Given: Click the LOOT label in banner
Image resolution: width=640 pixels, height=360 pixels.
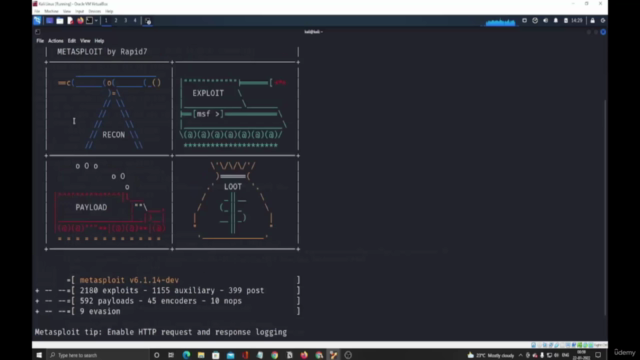Looking at the screenshot, I should click(233, 187).
